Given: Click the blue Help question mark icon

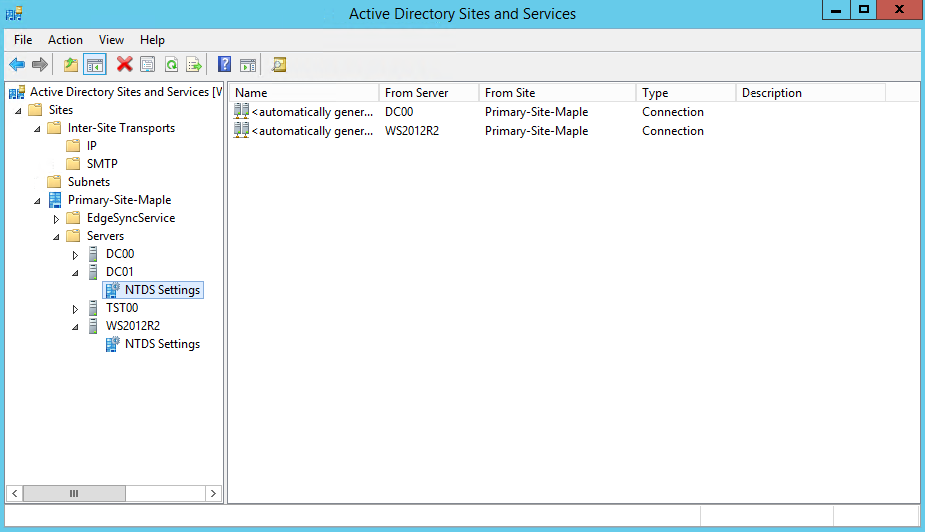Looking at the screenshot, I should click(224, 65).
